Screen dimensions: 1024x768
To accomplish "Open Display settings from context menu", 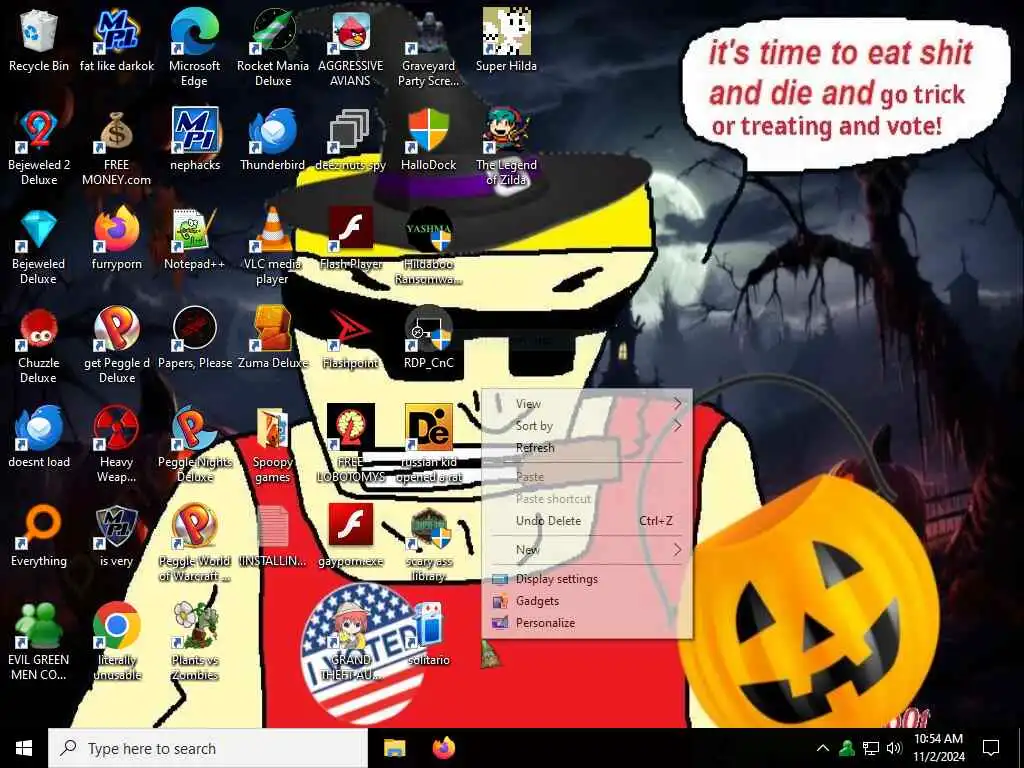I will click(x=587, y=579).
